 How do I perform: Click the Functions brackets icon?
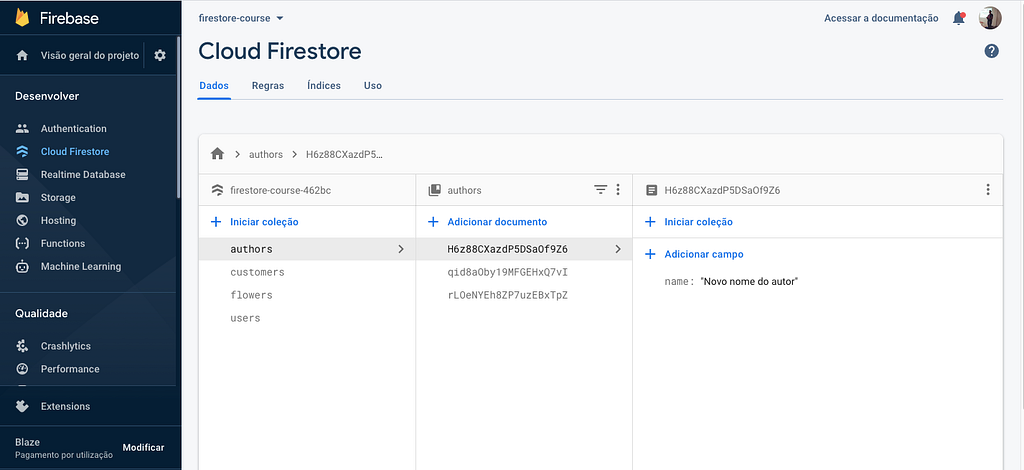point(22,243)
